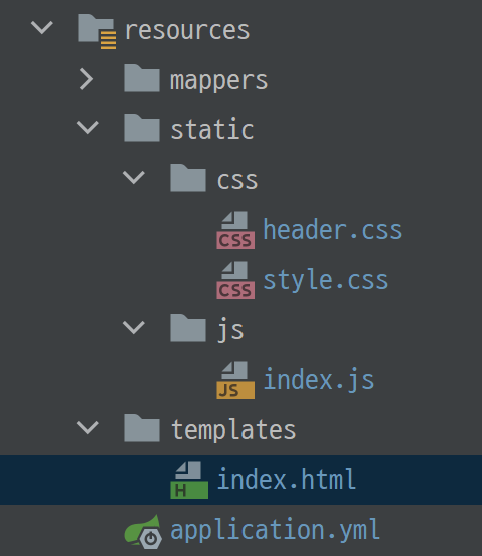Screen dimensions: 482x556
Task: Select the mappers label
Action: 219,81
